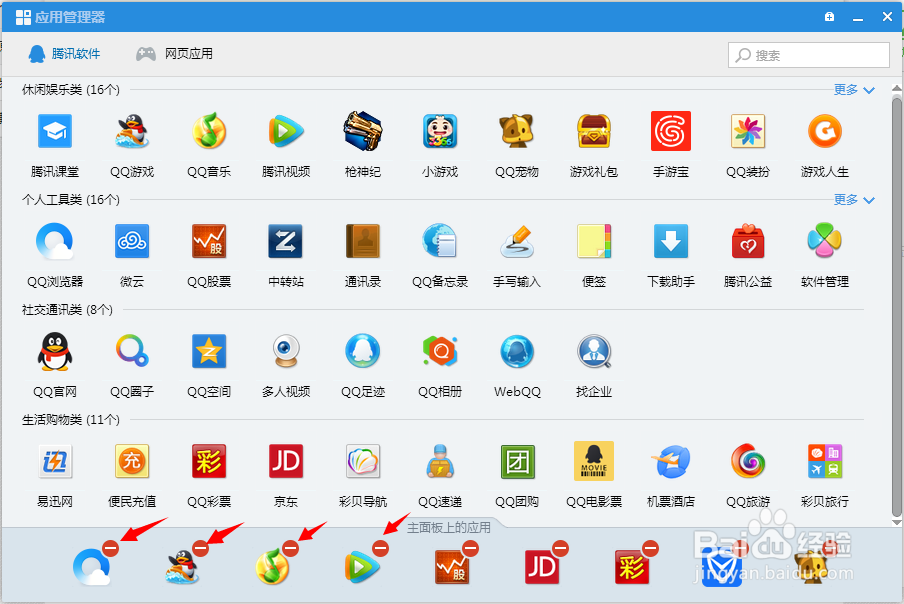Open 游戏礼包 treasure chest icon
Screen dimensions: 904x604
(594, 131)
